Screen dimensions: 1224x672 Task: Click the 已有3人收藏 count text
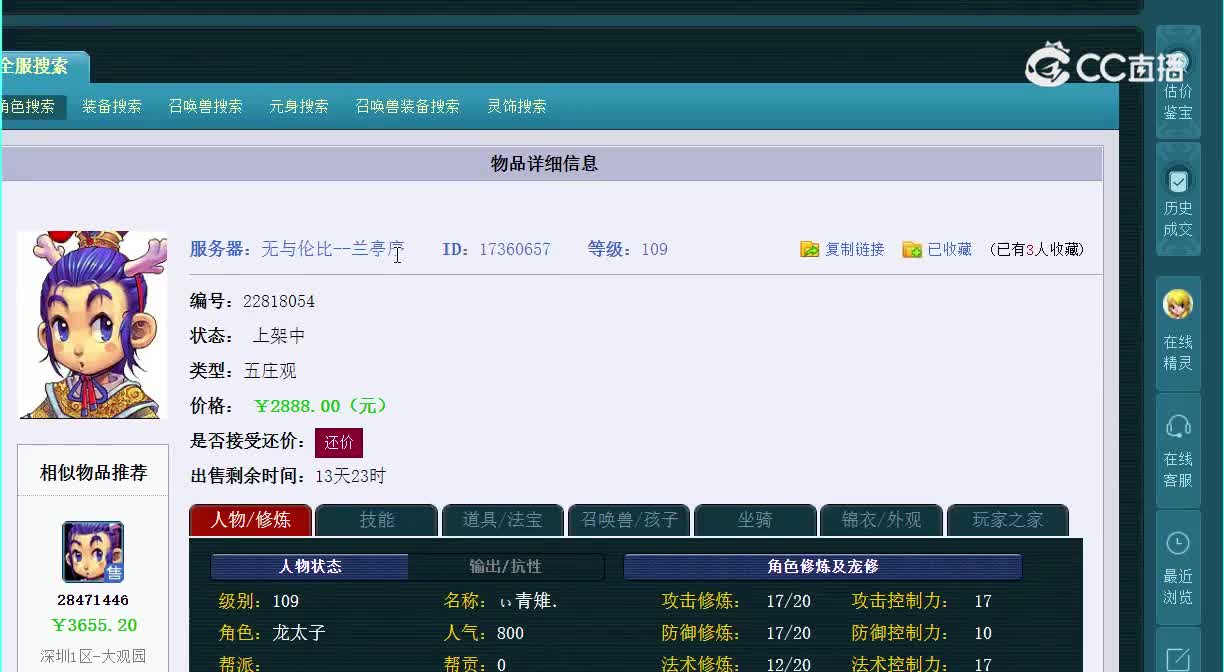(x=1036, y=249)
